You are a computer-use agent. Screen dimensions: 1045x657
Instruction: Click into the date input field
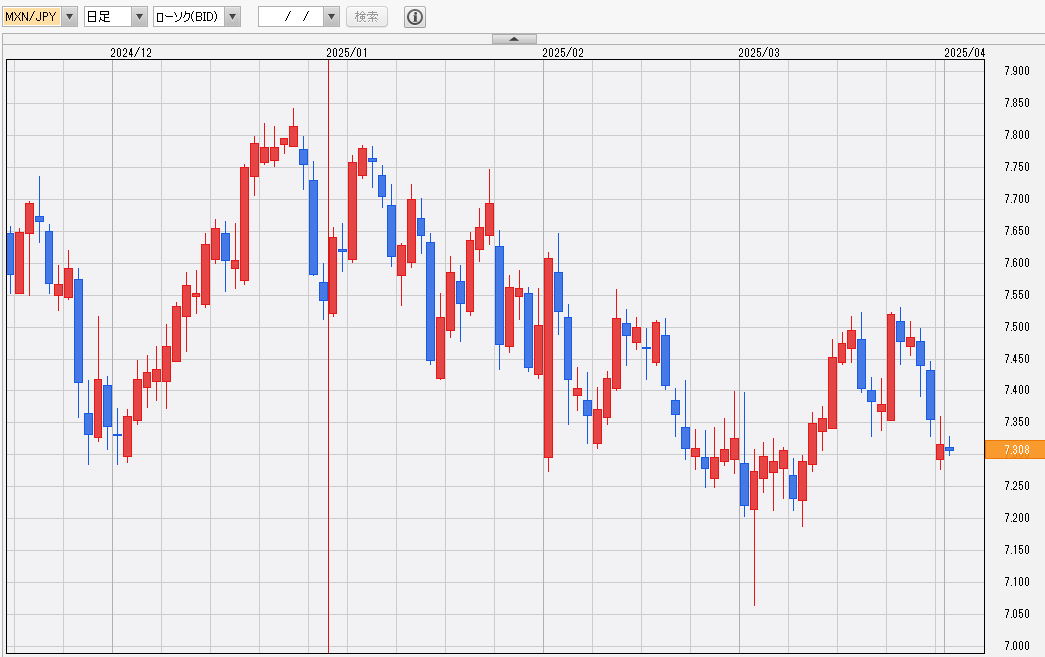point(290,17)
